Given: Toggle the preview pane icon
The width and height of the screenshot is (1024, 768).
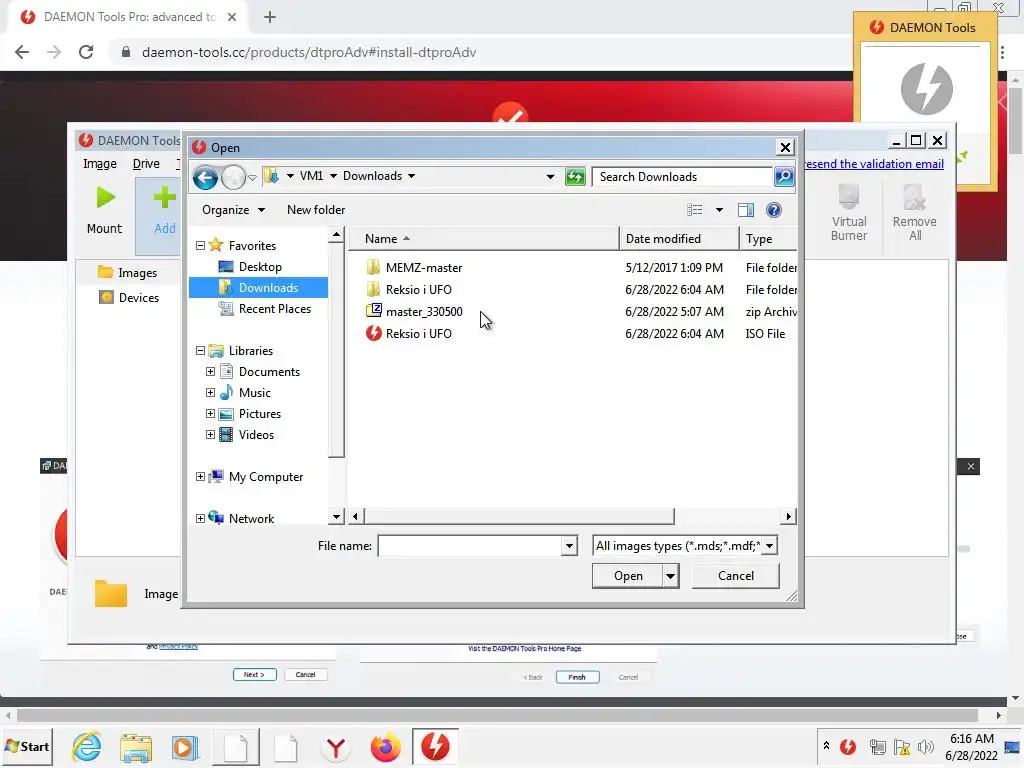Looking at the screenshot, I should [x=746, y=210].
